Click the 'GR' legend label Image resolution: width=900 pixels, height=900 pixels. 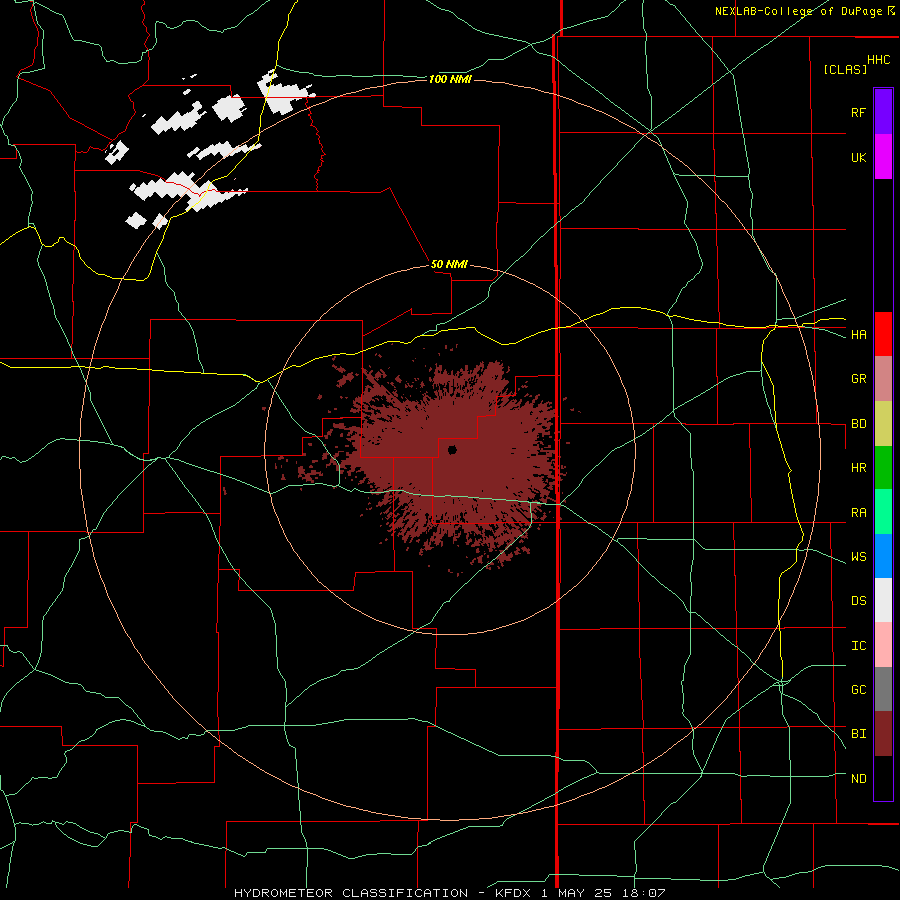[858, 379]
